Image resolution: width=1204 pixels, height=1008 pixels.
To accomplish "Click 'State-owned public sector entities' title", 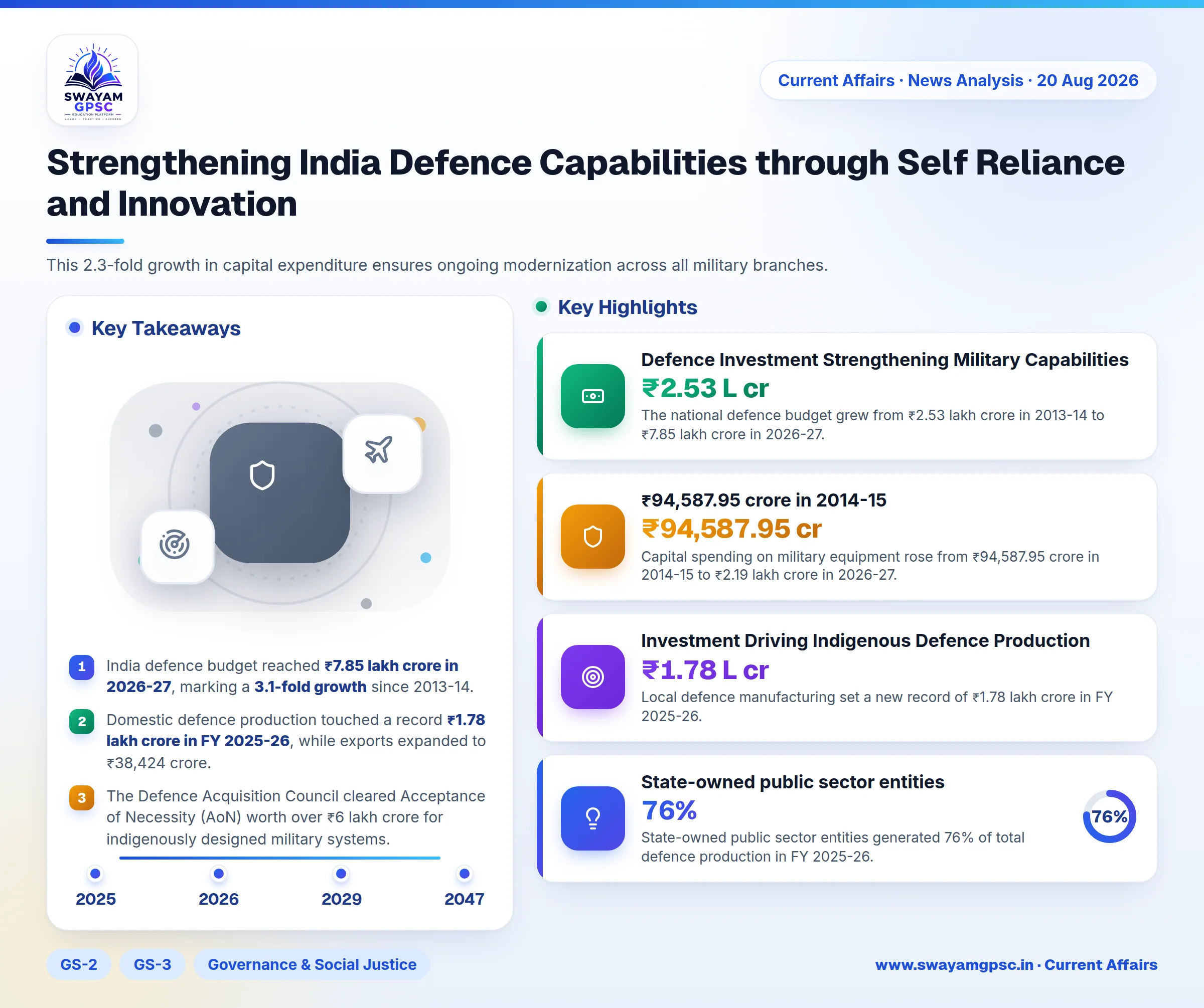I will click(792, 782).
